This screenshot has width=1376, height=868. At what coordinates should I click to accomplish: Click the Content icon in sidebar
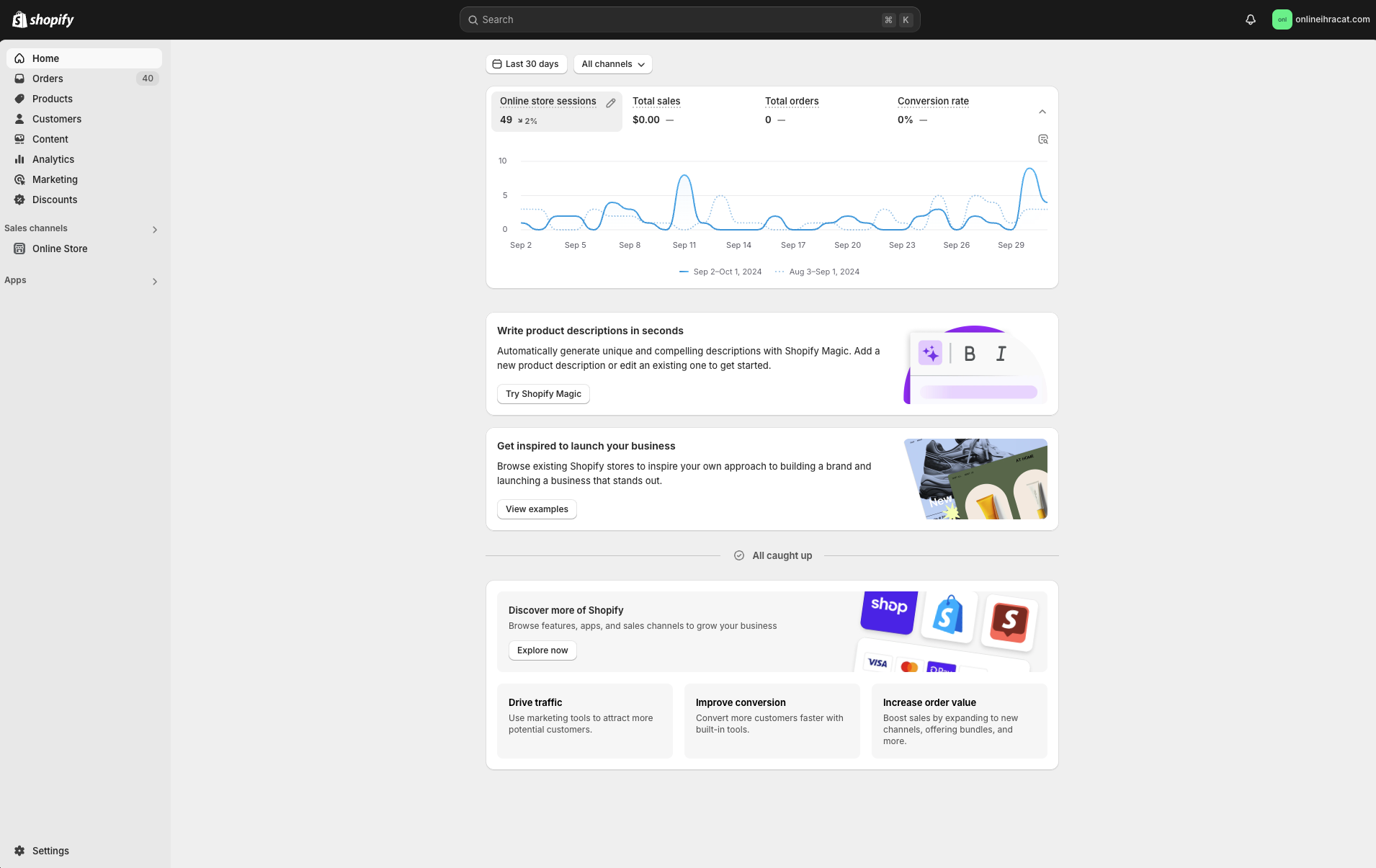pos(19,139)
